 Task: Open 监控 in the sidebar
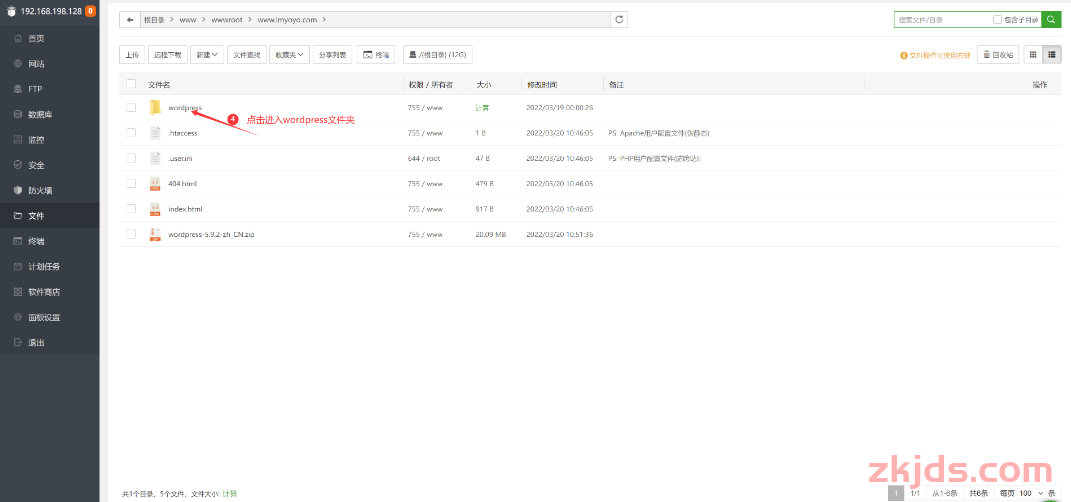click(49, 139)
